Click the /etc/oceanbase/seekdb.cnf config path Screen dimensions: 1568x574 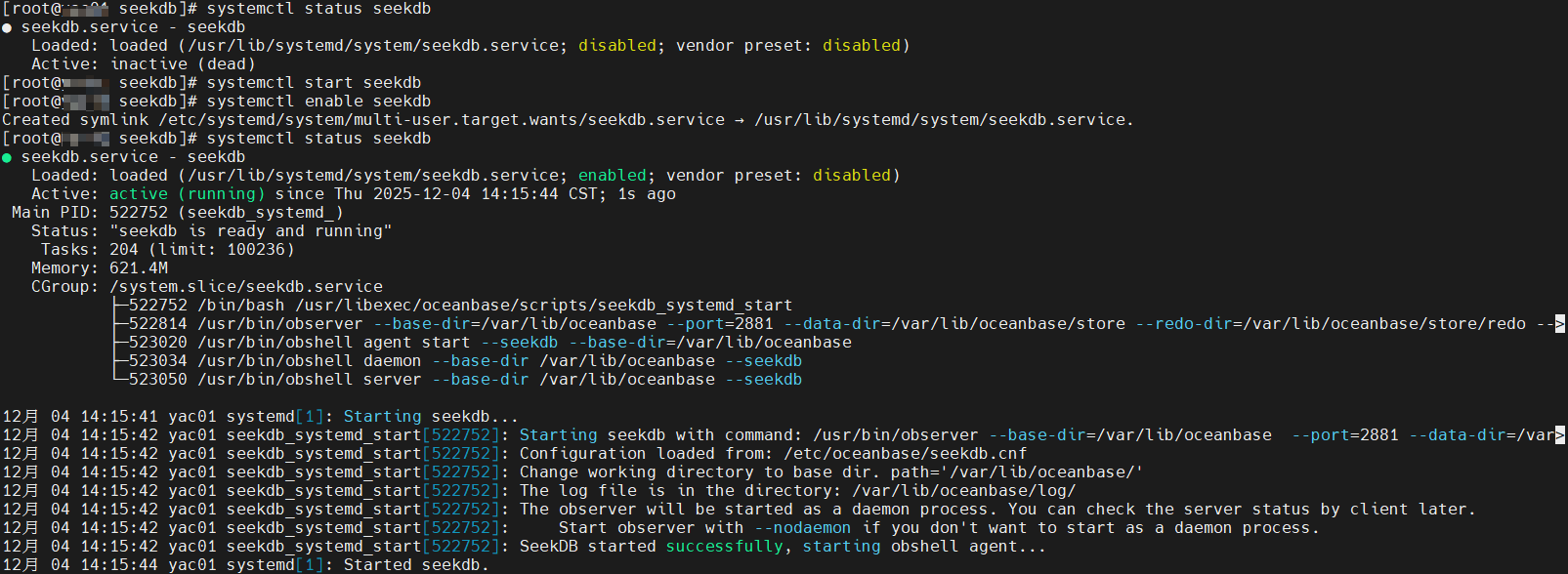(x=905, y=454)
